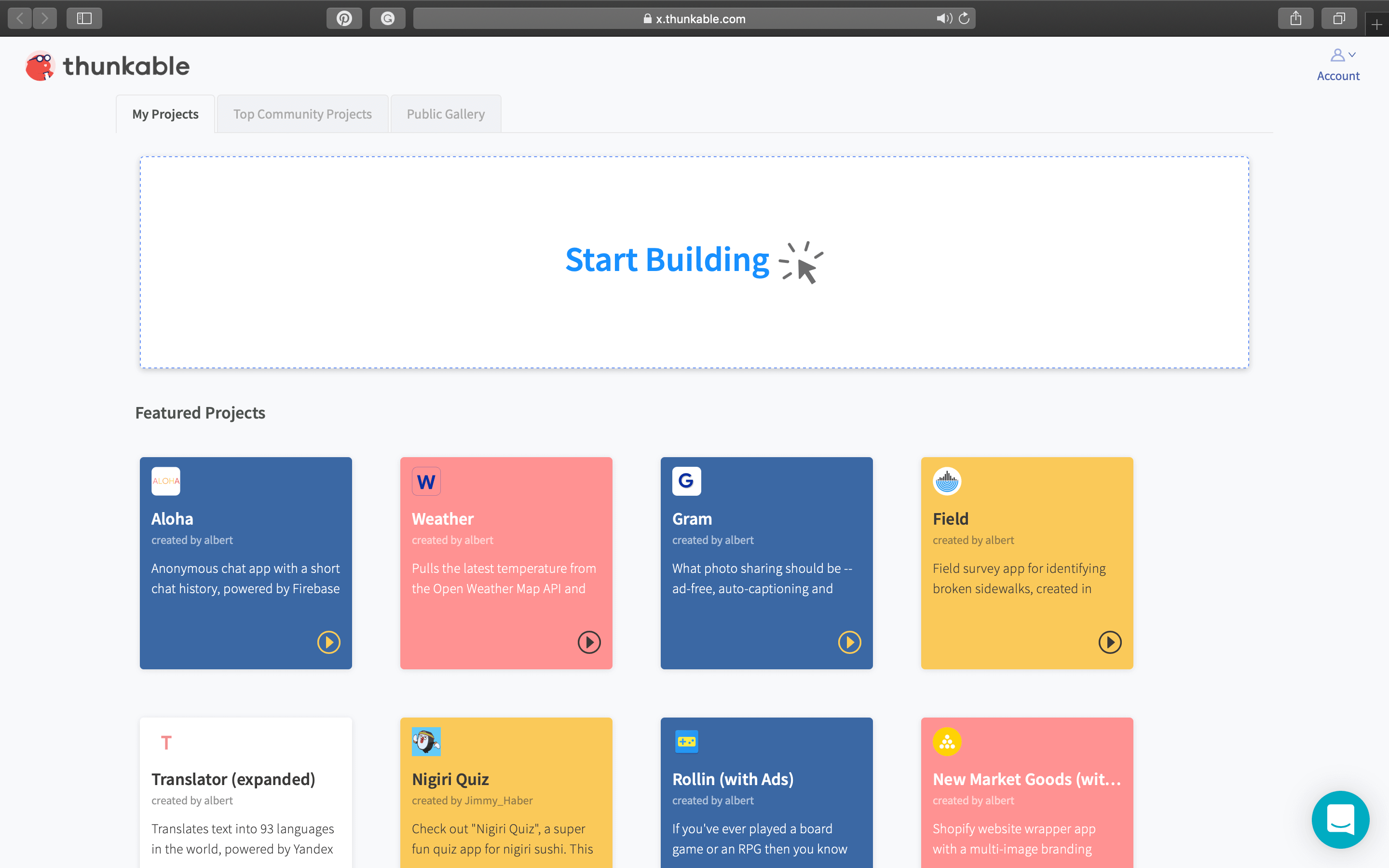Mute tab audio via speaker icon
The image size is (1389, 868).
[x=943, y=18]
